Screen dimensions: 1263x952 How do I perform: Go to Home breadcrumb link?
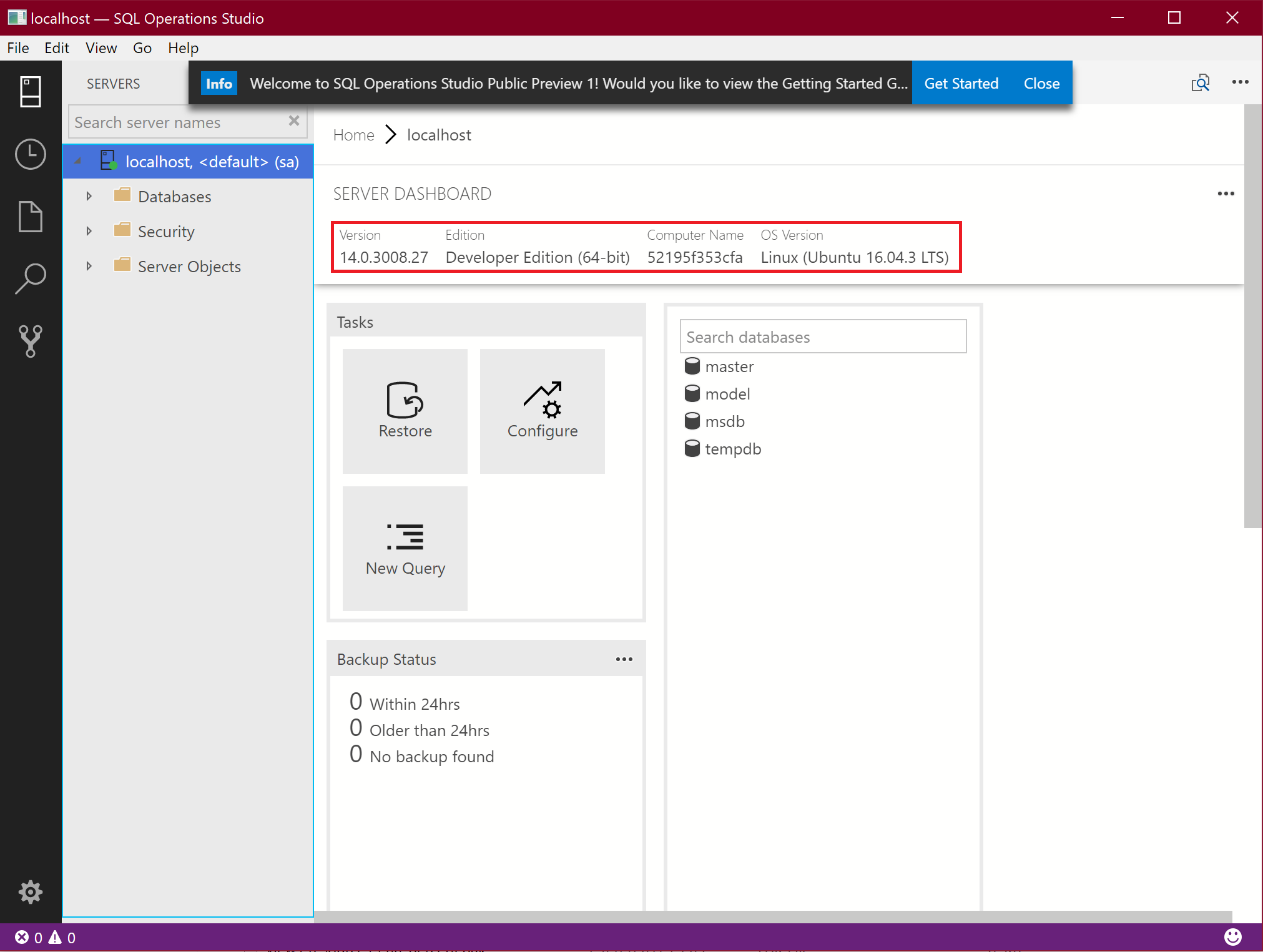(x=354, y=135)
